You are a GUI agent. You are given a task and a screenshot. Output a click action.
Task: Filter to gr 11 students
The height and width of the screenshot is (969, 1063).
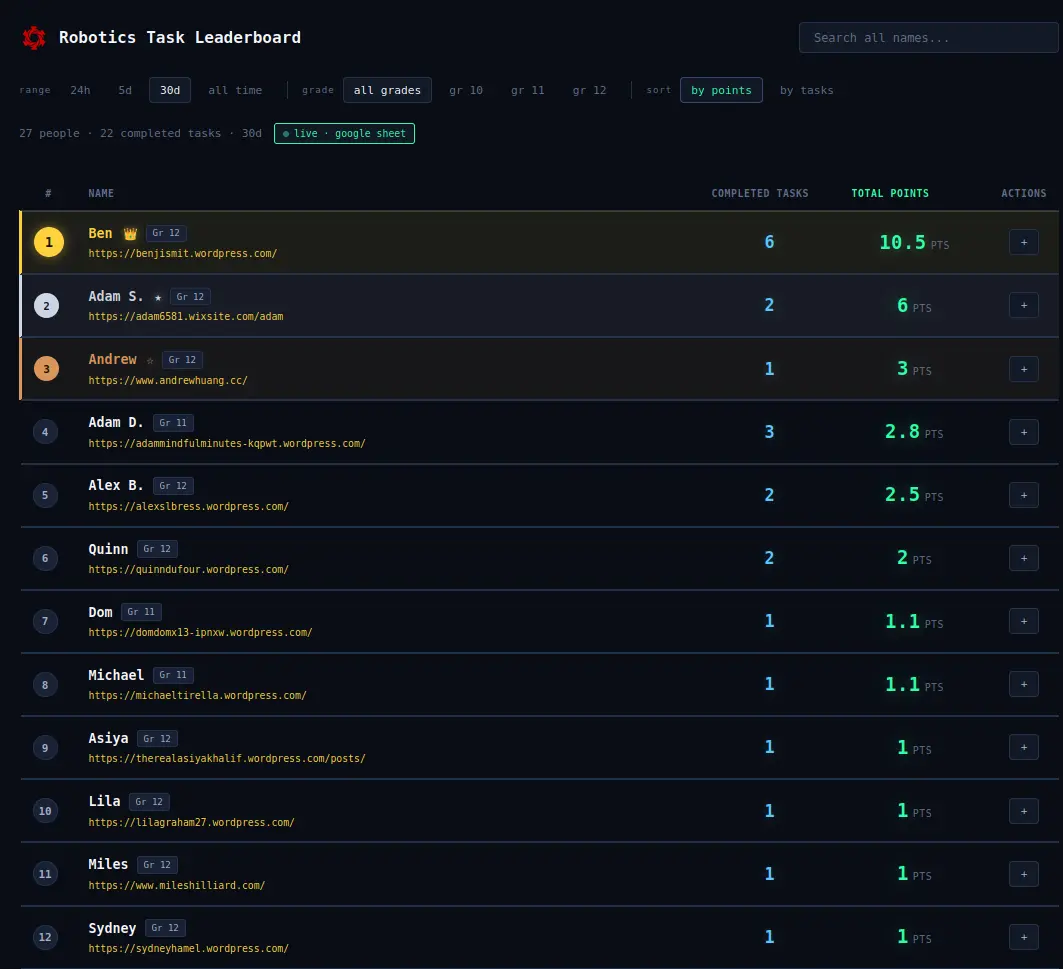[527, 90]
